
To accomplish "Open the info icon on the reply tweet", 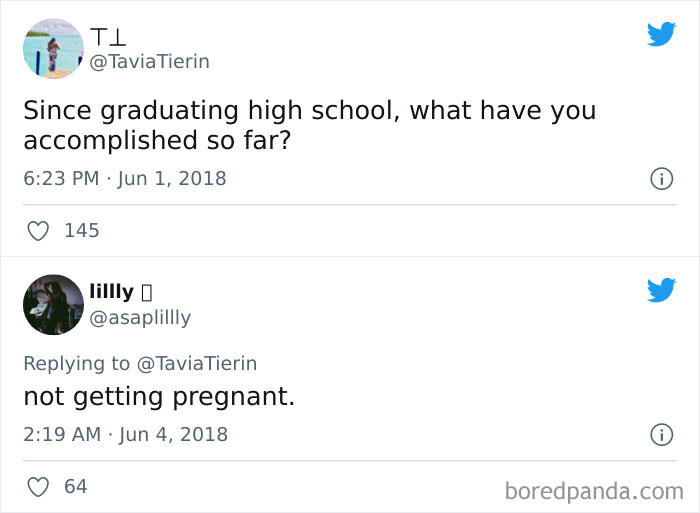I will (x=660, y=435).
